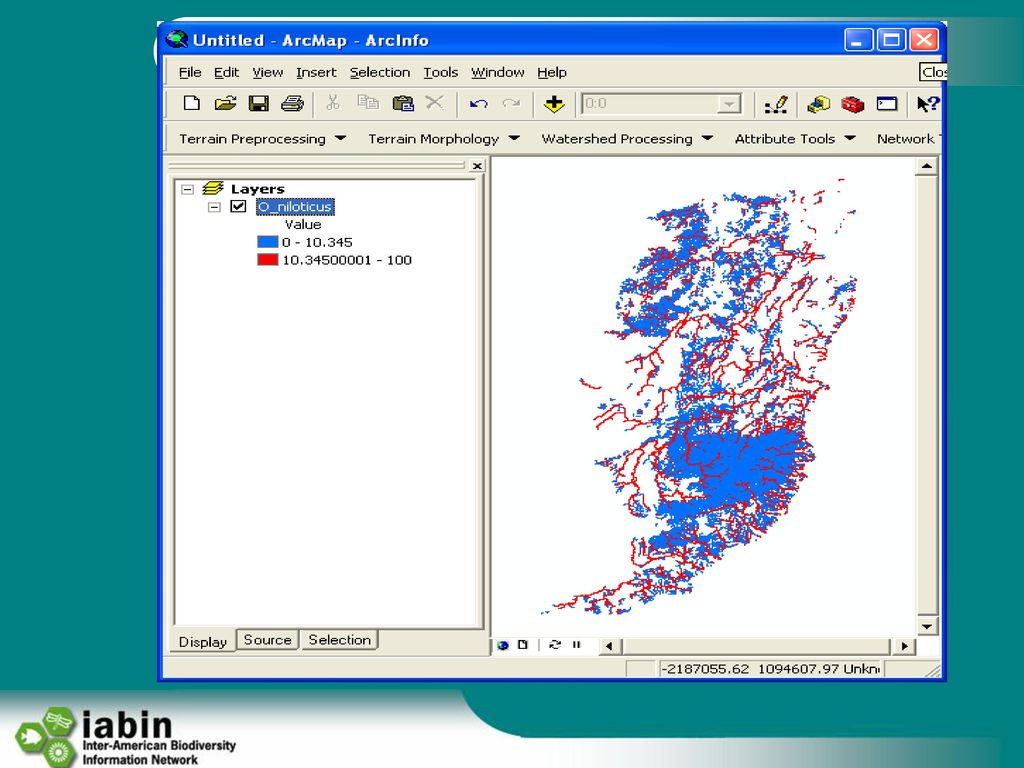Open the red ArcToolbox icon
The image size is (1024, 768).
click(x=852, y=104)
